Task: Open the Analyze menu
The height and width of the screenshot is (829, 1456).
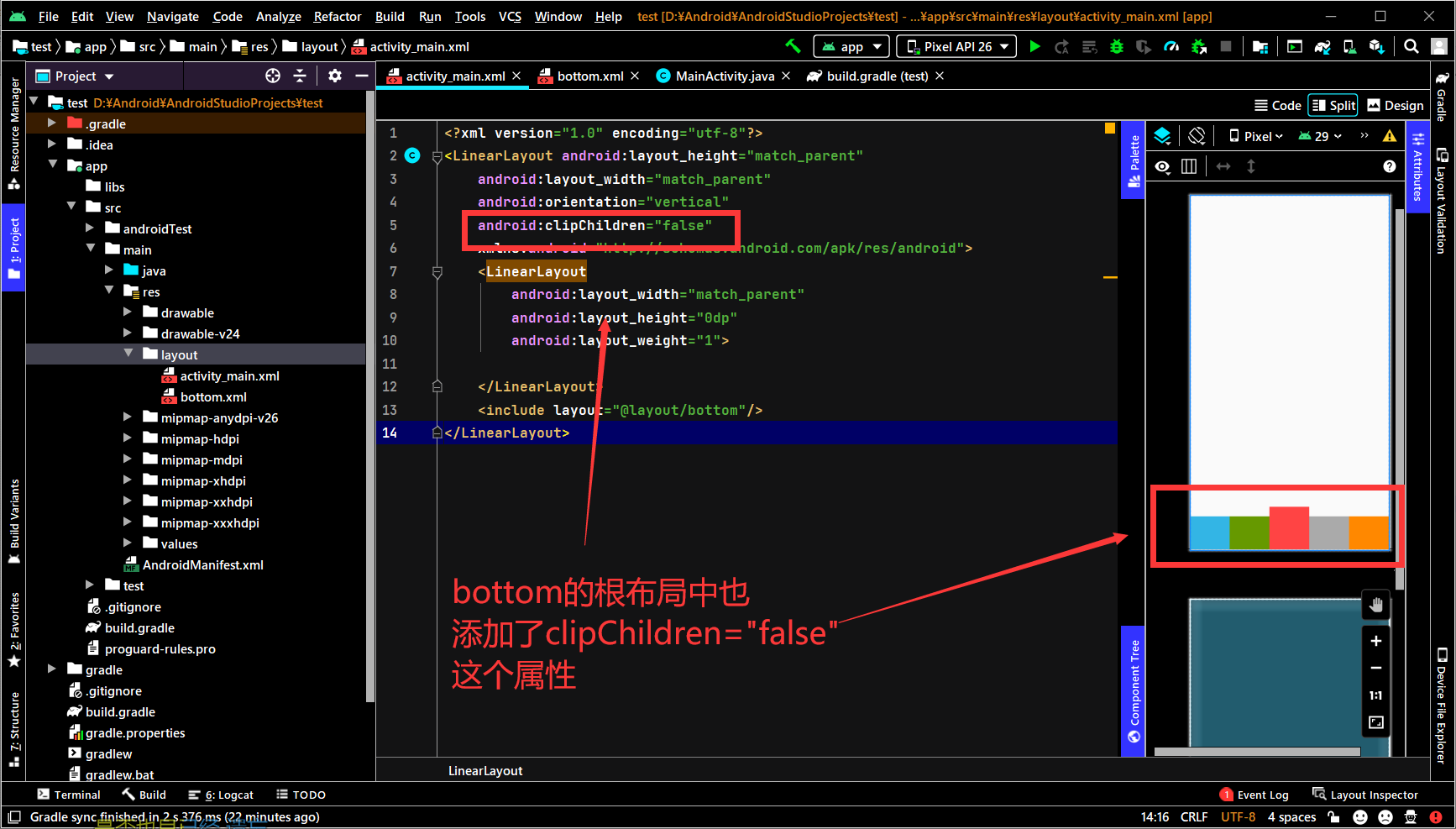Action: (278, 16)
